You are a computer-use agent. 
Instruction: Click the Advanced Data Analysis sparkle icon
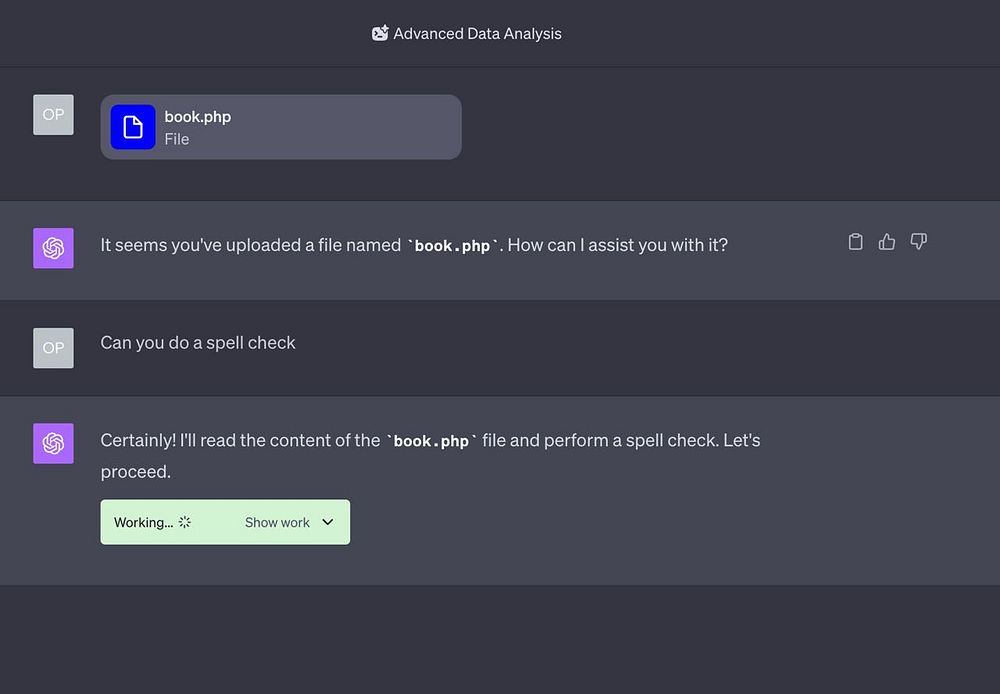380,33
